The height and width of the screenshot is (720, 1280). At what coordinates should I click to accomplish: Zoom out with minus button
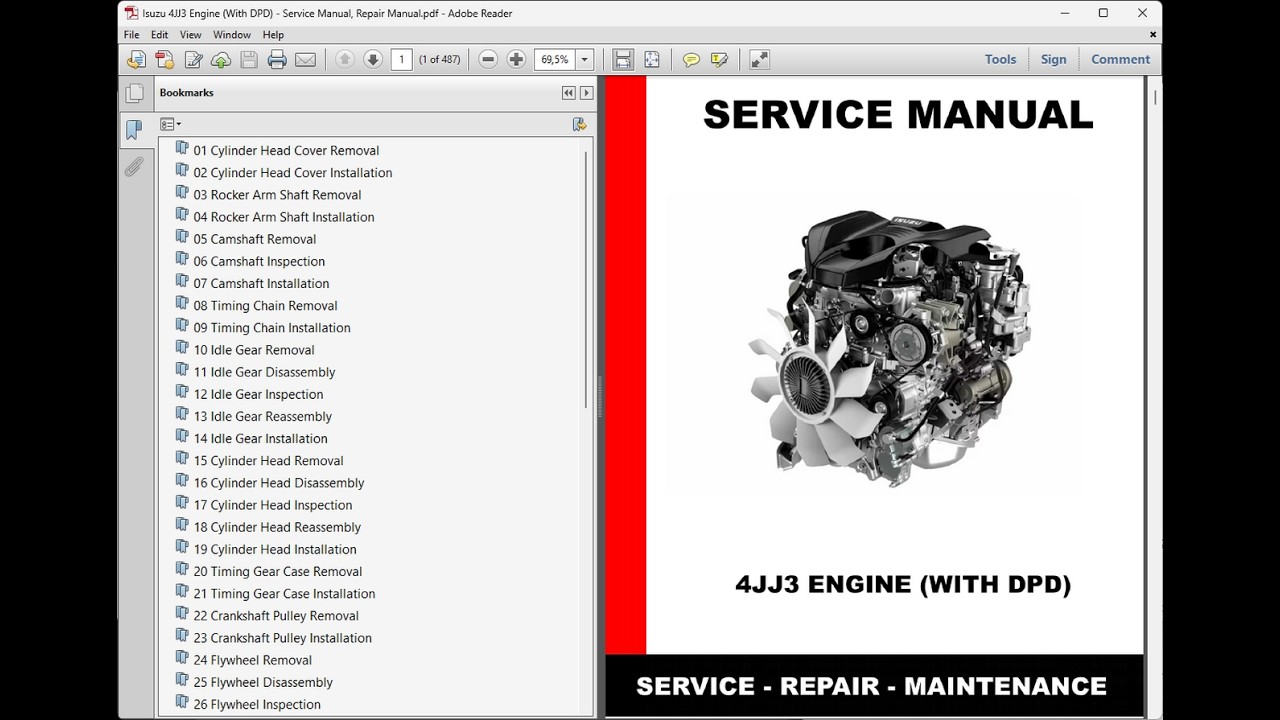(488, 60)
